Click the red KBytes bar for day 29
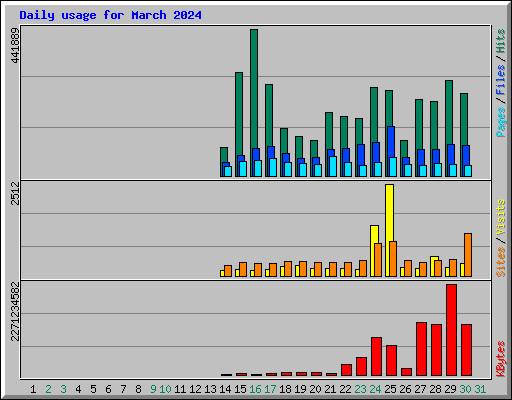 451,330
